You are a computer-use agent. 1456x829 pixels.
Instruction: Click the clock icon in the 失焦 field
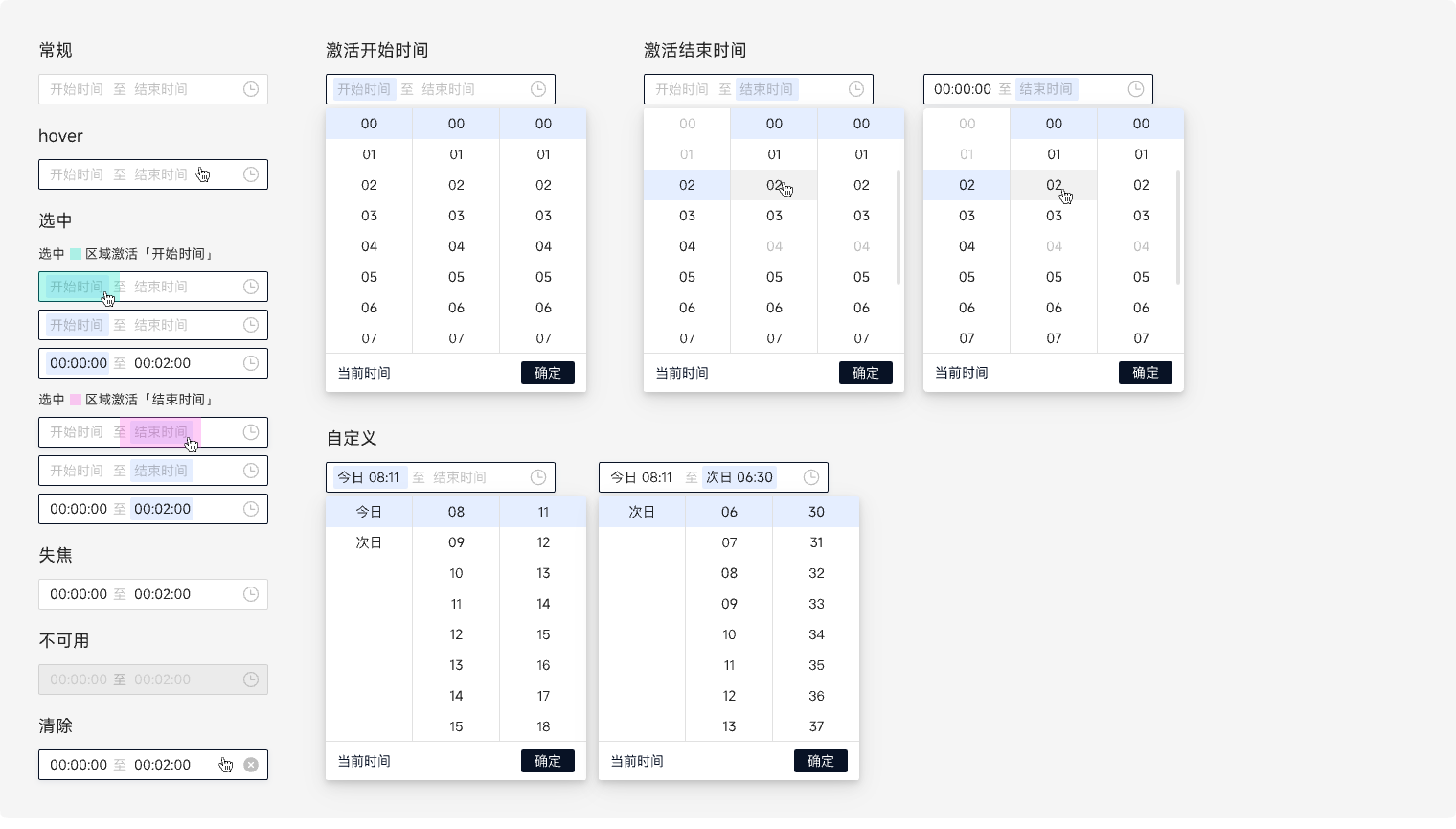251,594
